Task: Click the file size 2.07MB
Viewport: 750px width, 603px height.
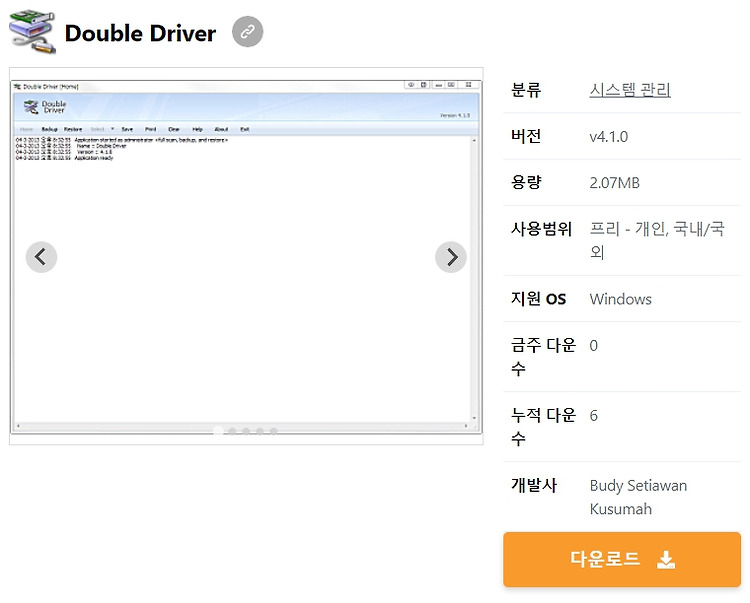Action: click(614, 183)
